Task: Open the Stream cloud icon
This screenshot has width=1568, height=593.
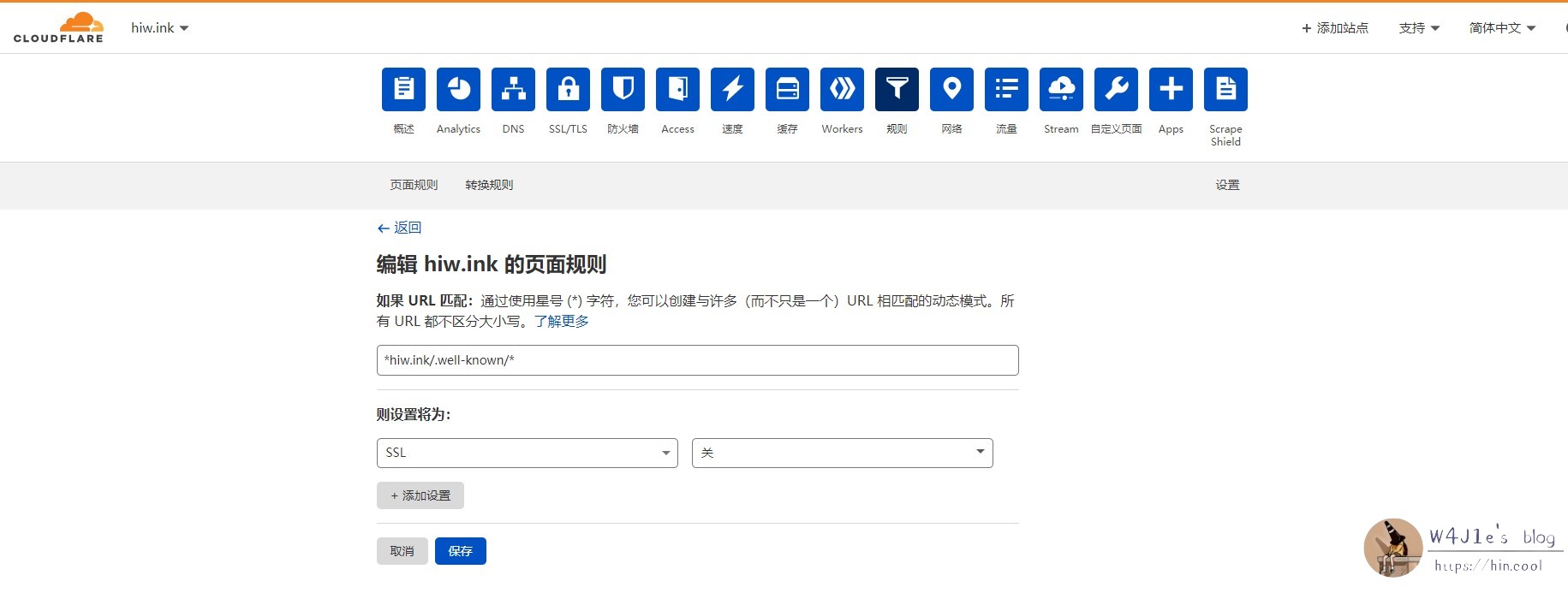Action: (1061, 90)
